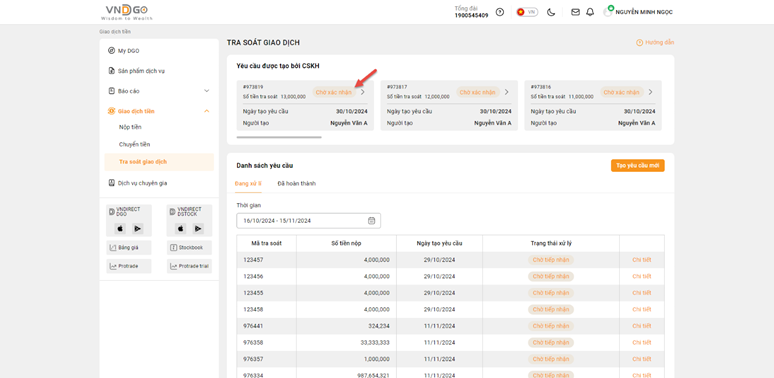The image size is (774, 378).
Task: Click Chờ xác nhận status on request #973819
Action: click(x=334, y=92)
